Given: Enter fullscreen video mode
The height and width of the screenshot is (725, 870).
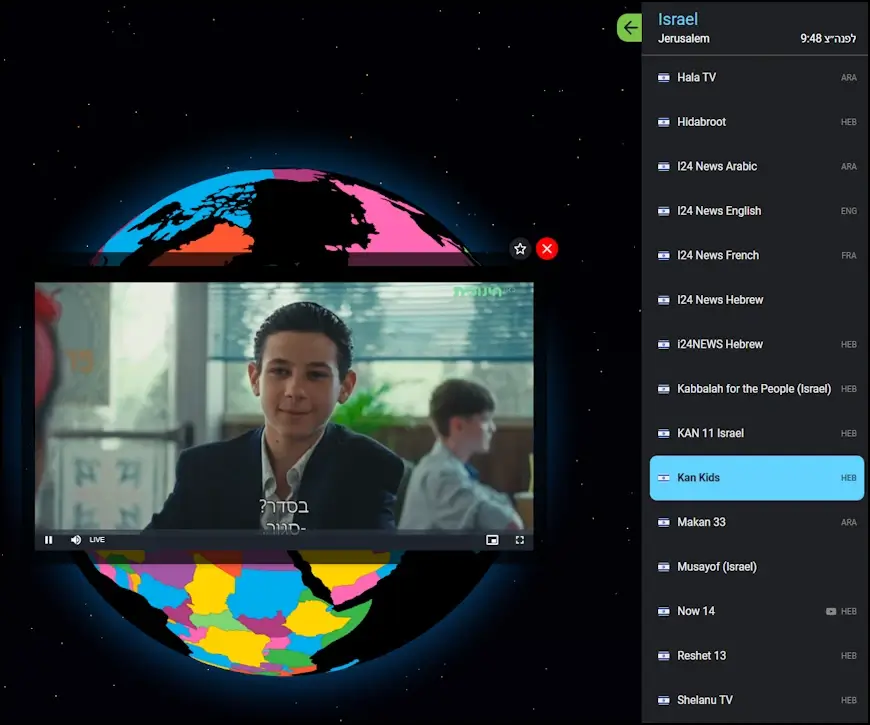Looking at the screenshot, I should [520, 540].
